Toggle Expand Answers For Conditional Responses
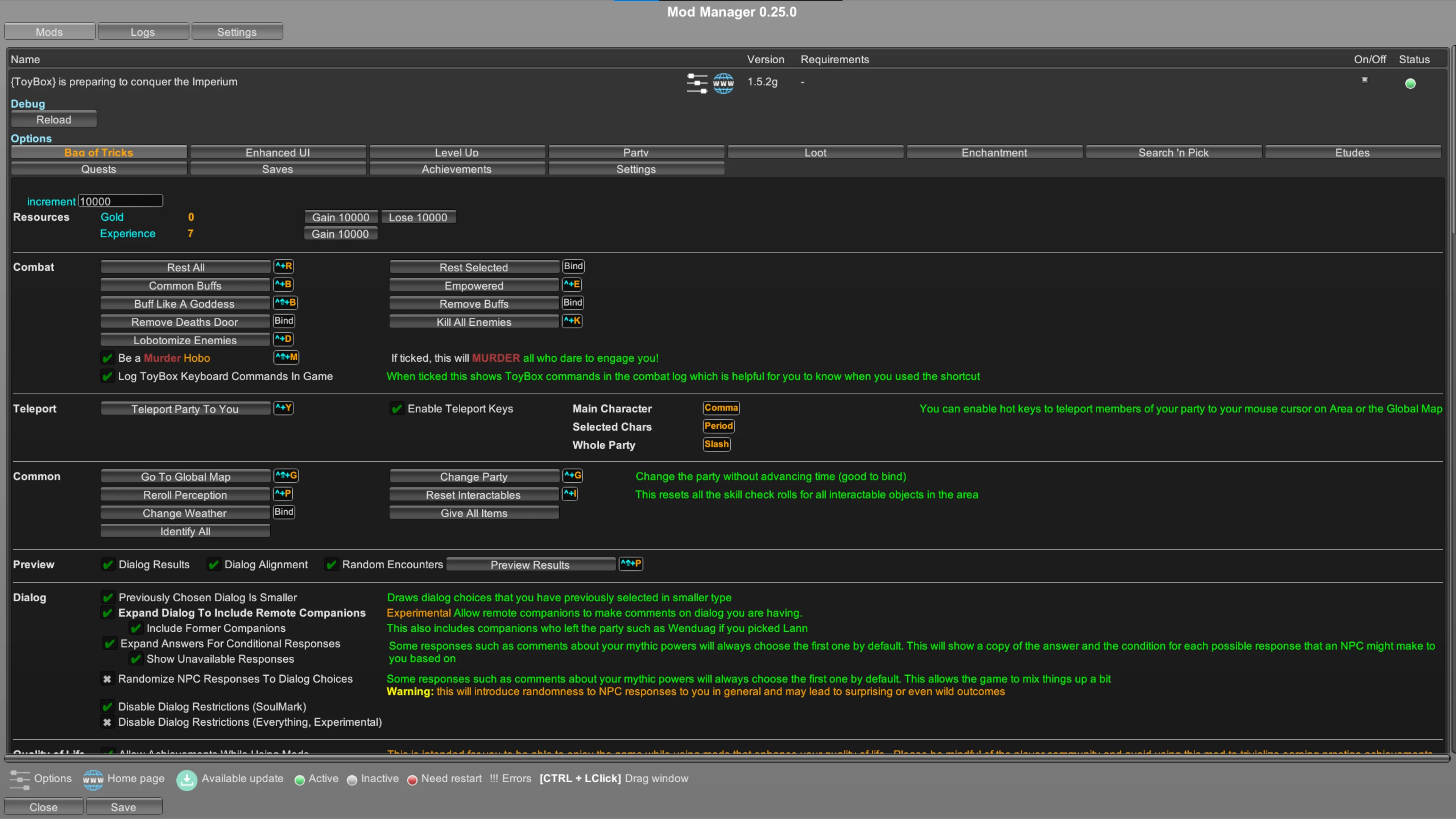This screenshot has width=1456, height=819. 110,643
